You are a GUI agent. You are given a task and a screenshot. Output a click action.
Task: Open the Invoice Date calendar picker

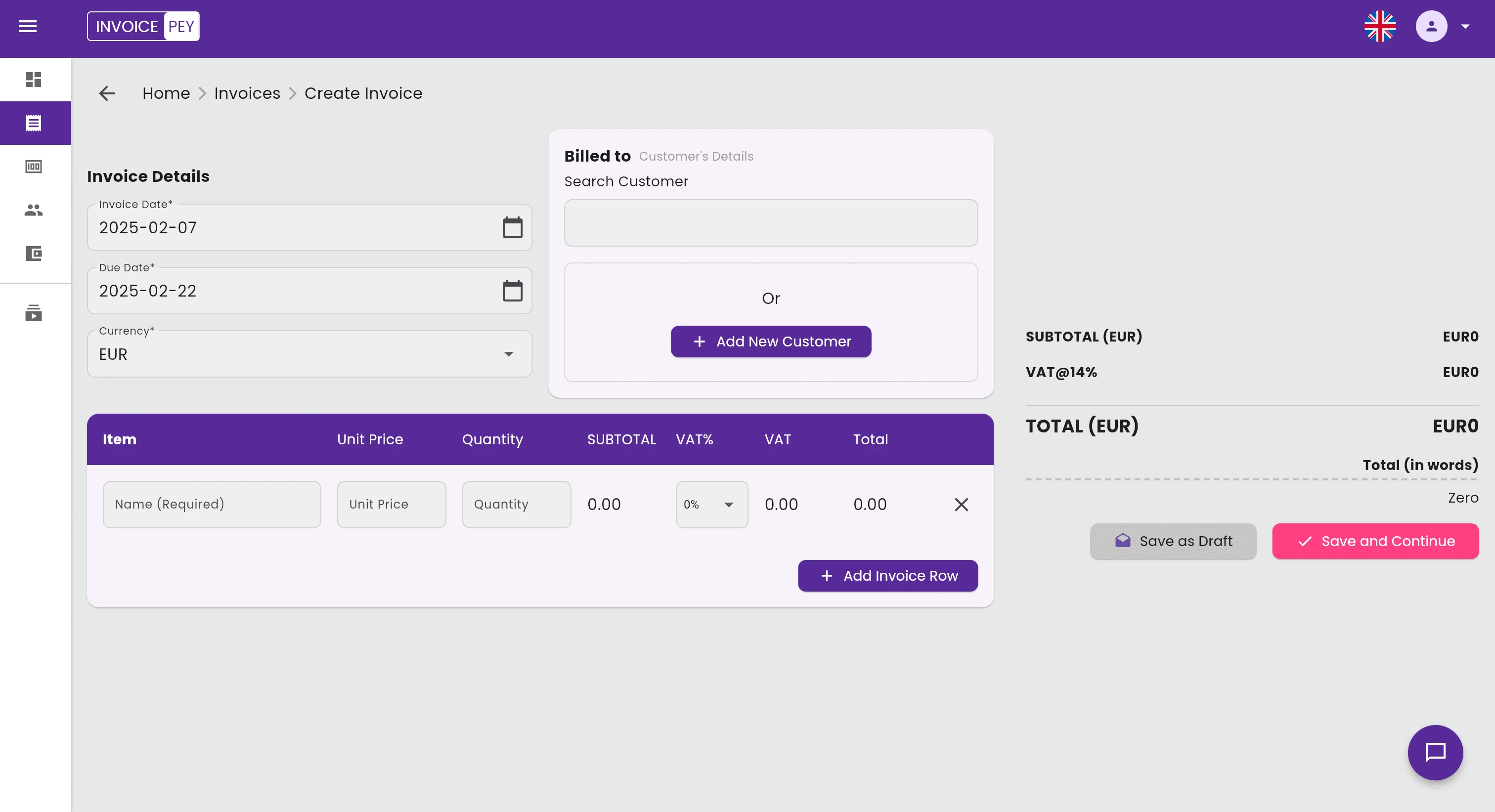pyautogui.click(x=512, y=227)
